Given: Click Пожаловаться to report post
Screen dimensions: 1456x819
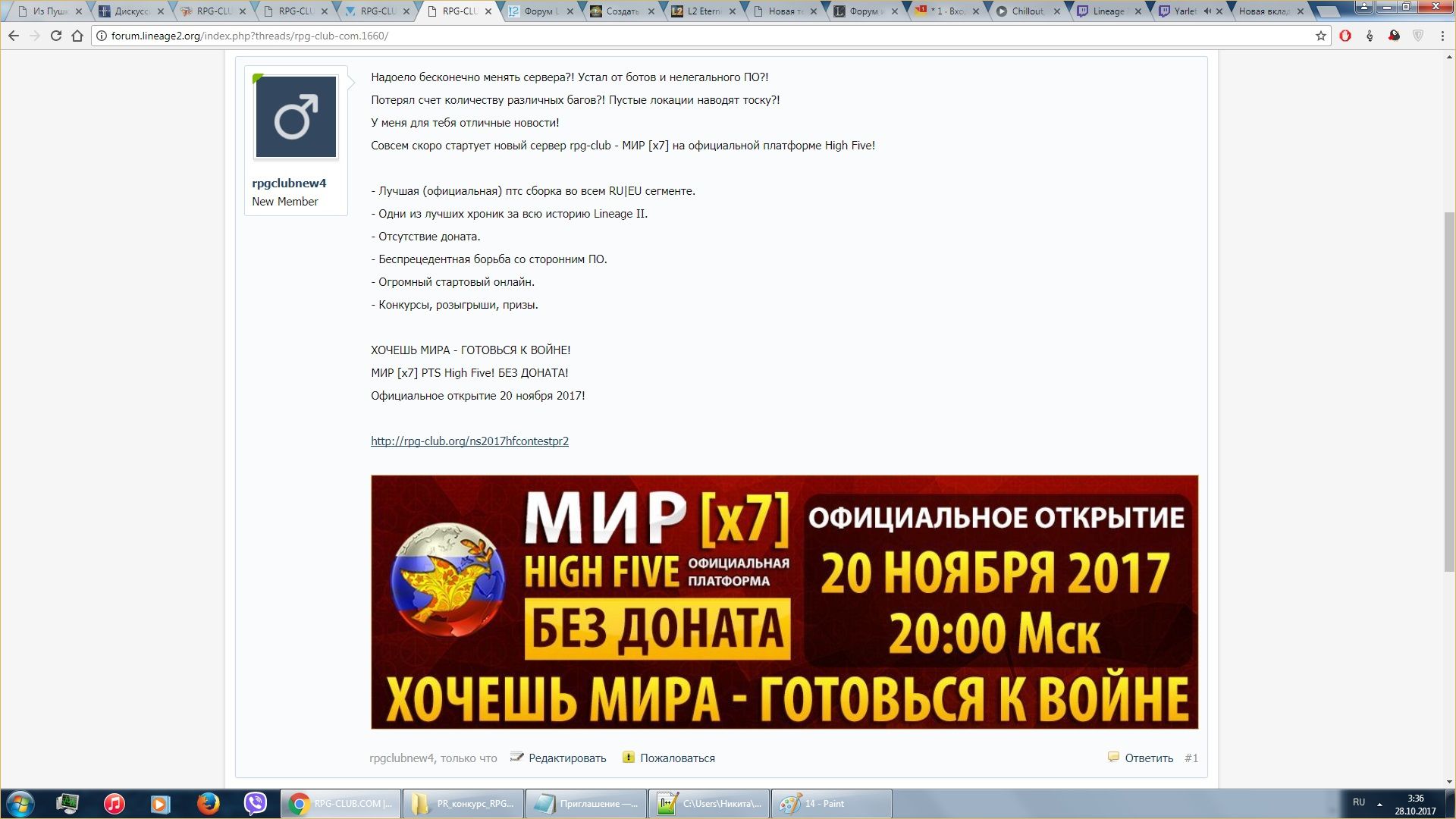Looking at the screenshot, I should click(x=676, y=758).
